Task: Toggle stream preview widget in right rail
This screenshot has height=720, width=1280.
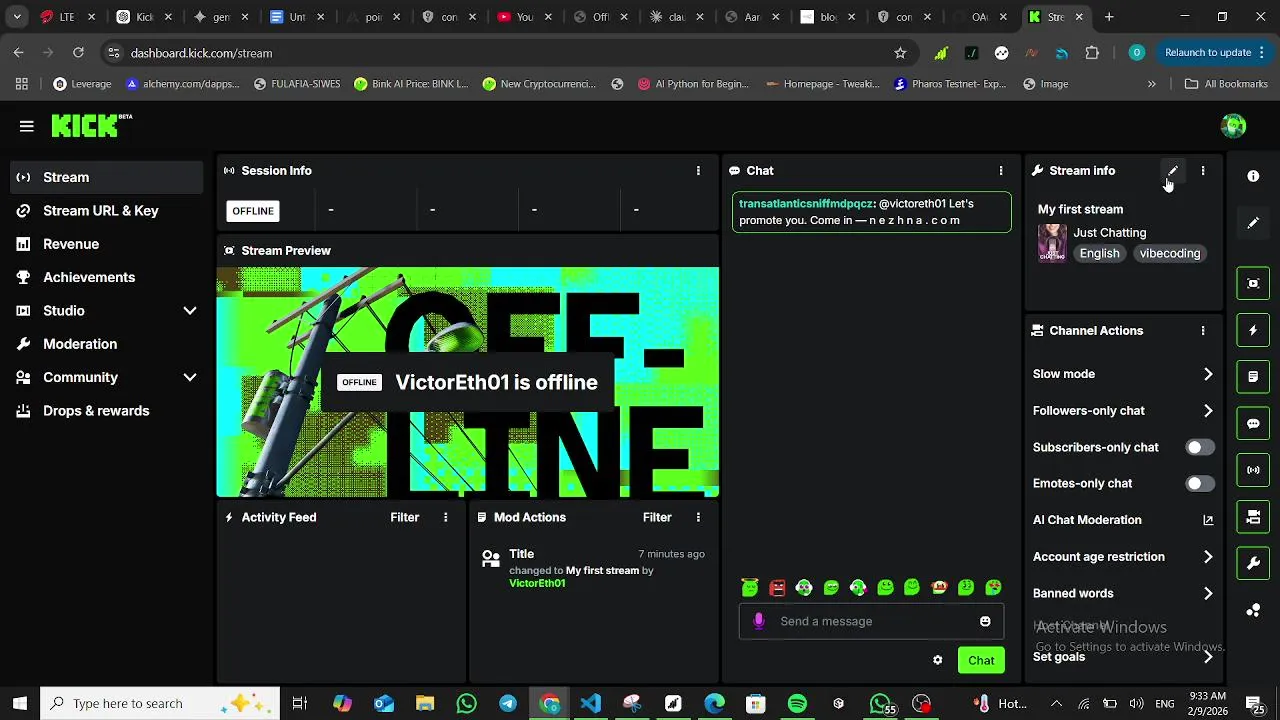Action: point(1253,283)
